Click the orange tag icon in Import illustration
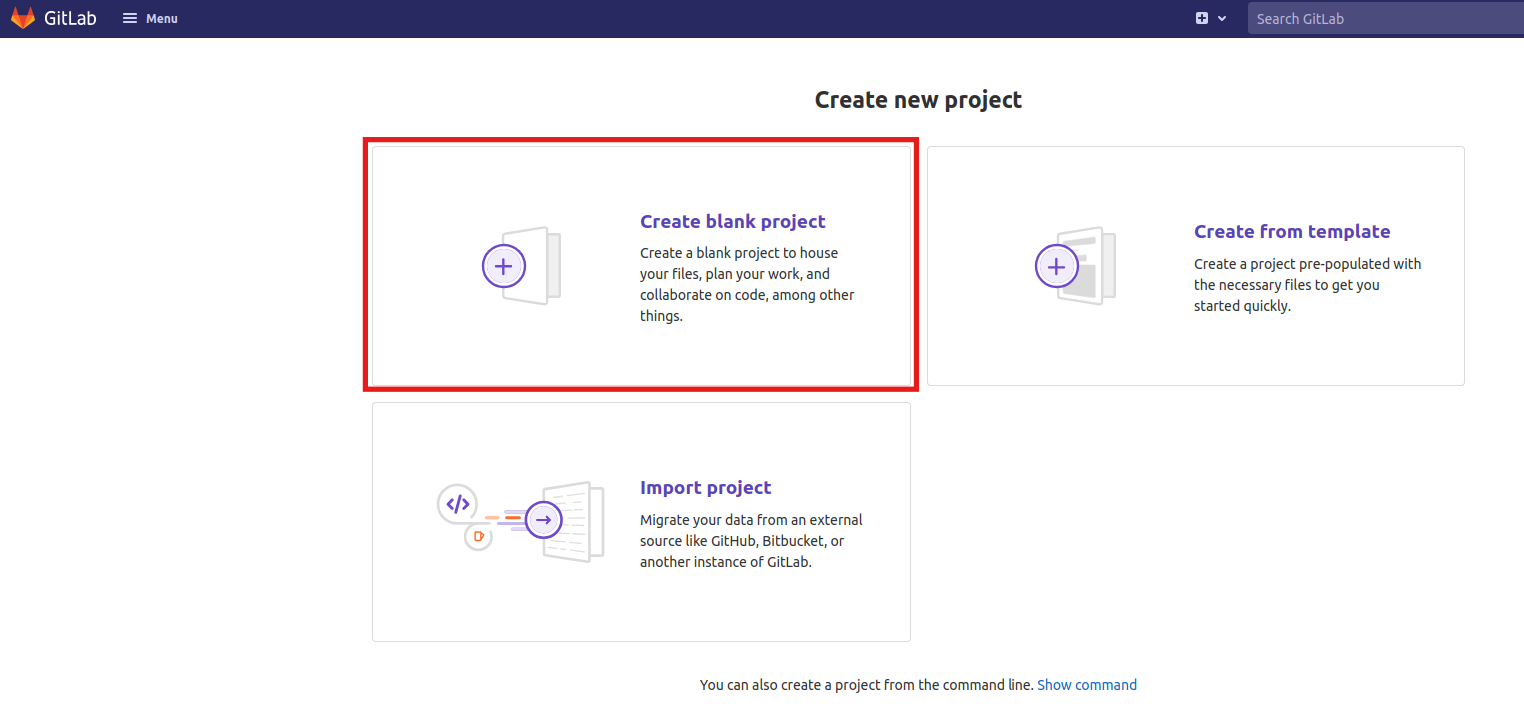 pos(478,537)
